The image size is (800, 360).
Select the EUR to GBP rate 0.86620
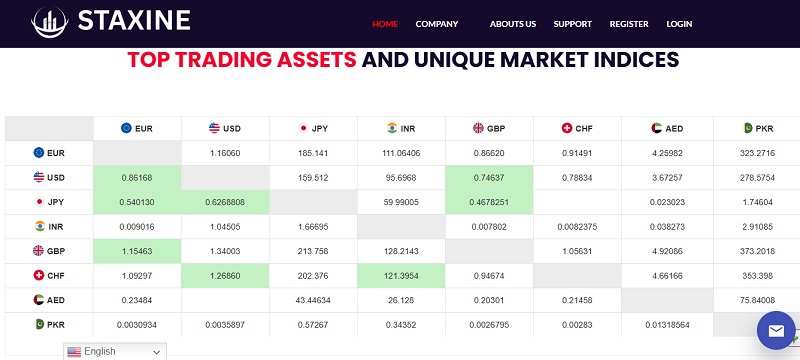click(x=489, y=153)
